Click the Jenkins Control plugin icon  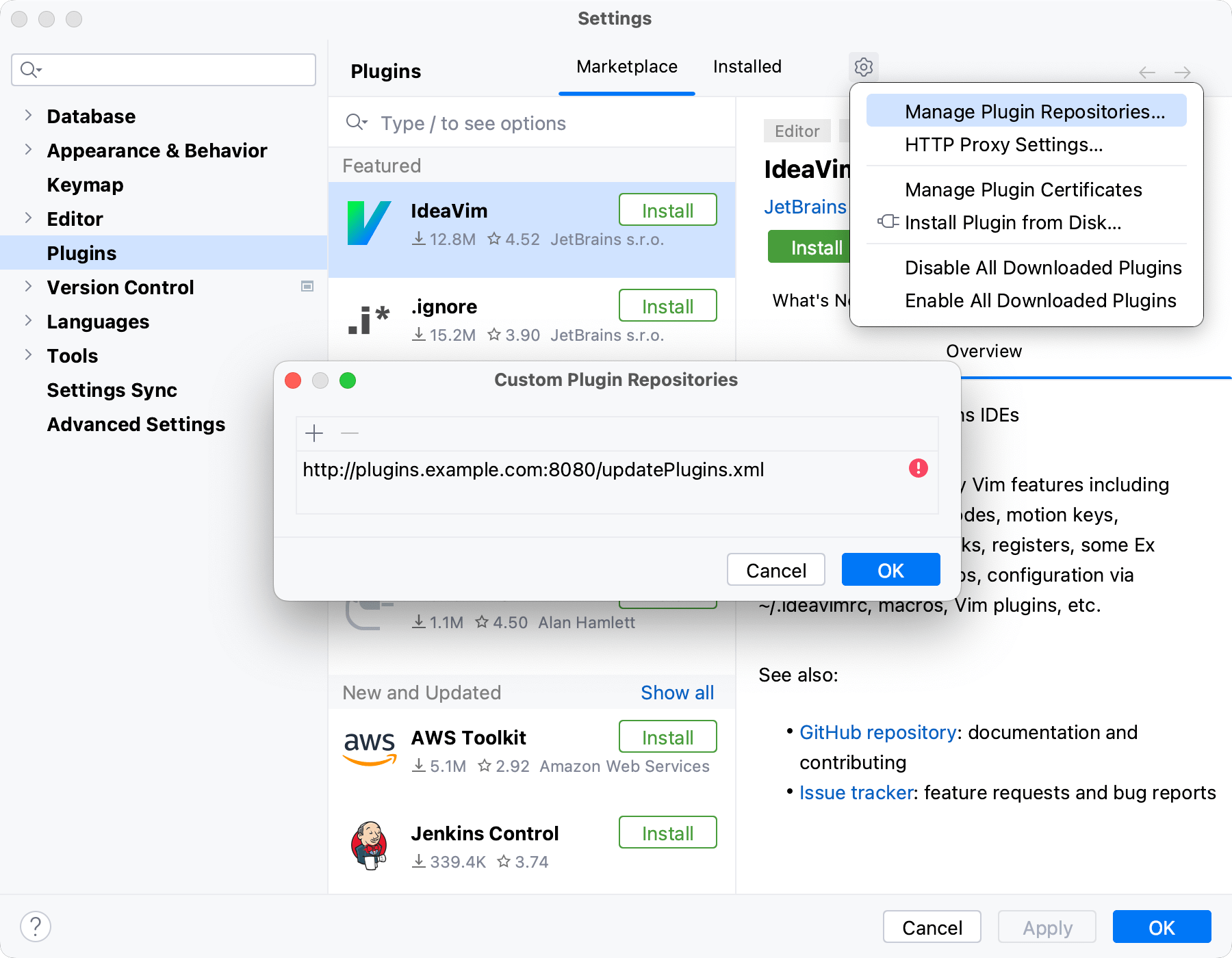pos(370,844)
